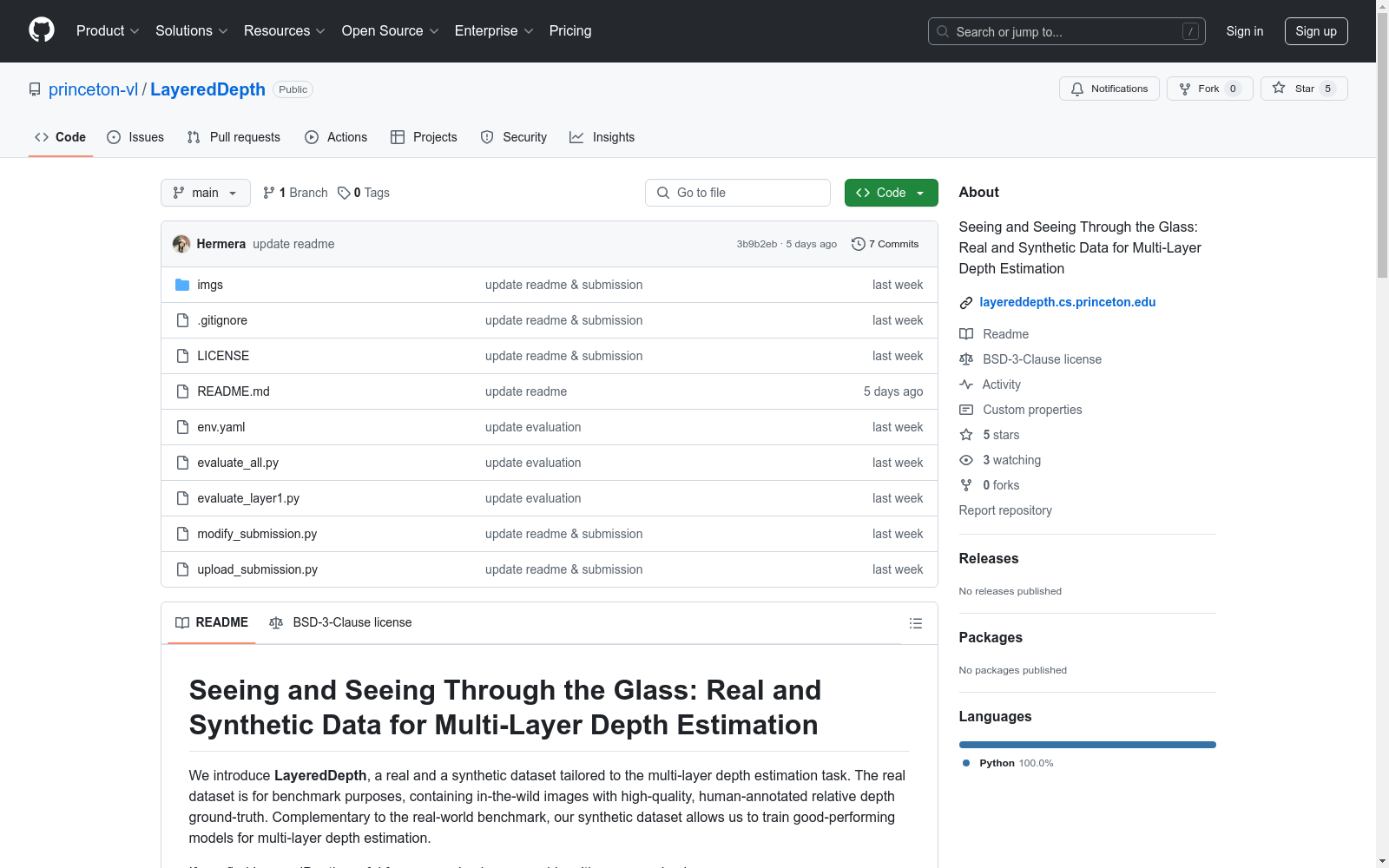
Task: Click the Sign in link
Action: click(1245, 31)
